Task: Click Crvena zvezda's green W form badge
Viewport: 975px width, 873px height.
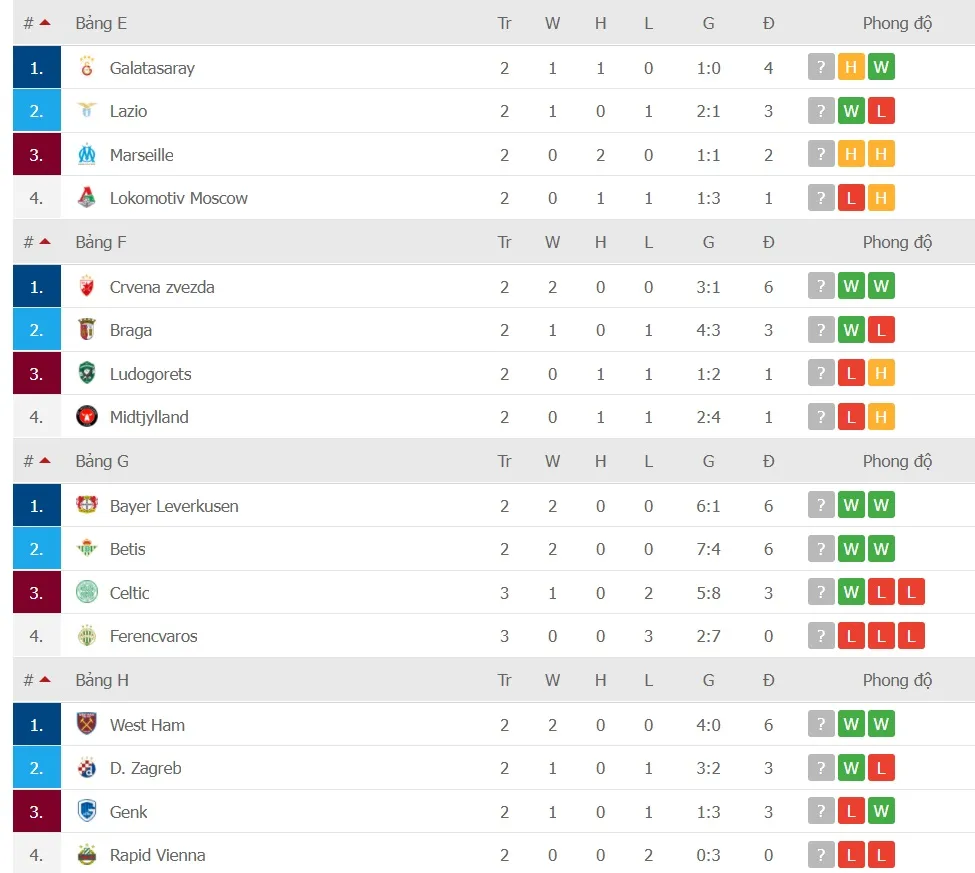Action: 850,286
